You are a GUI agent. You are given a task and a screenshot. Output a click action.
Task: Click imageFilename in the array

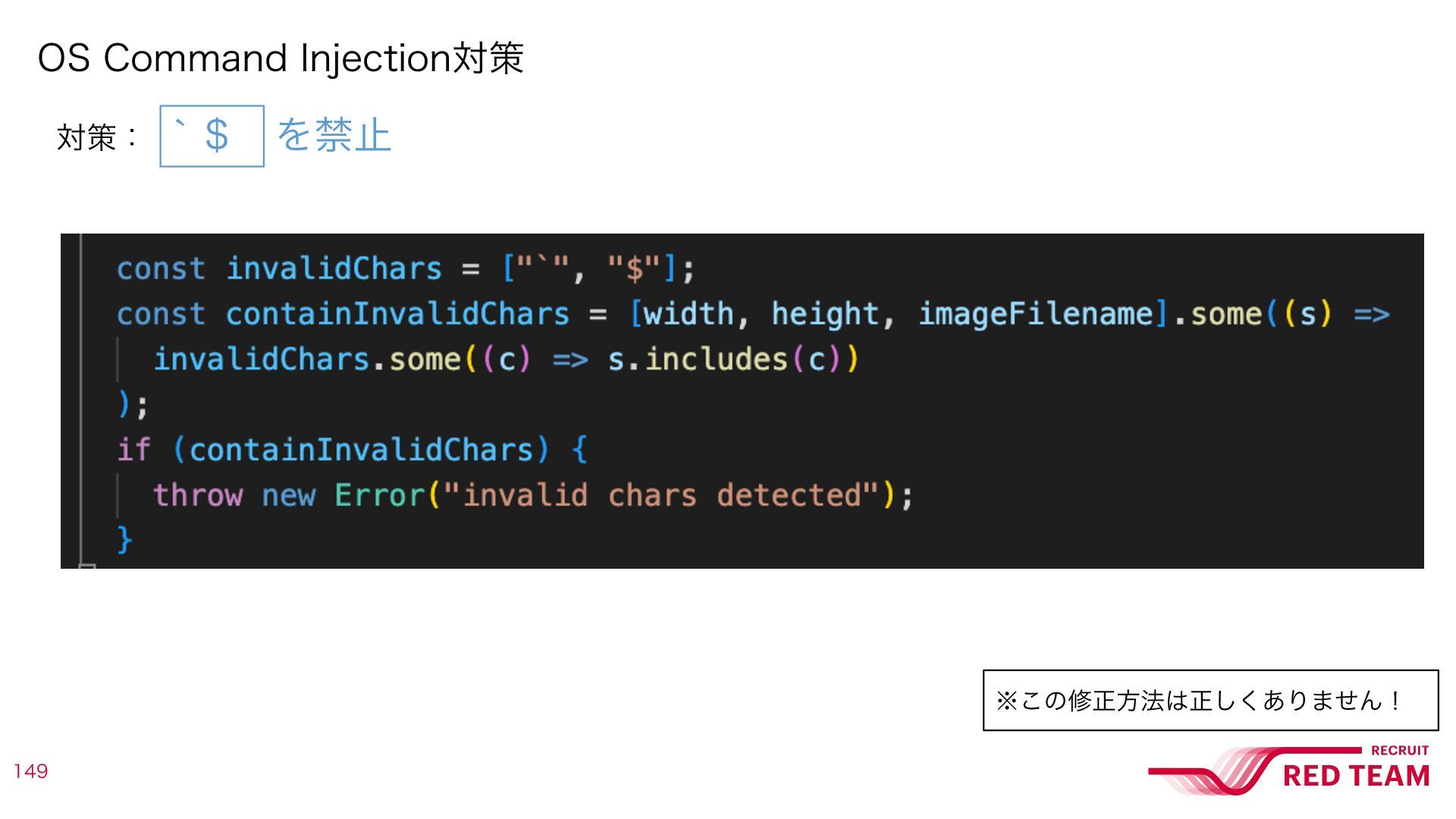coord(1035,314)
